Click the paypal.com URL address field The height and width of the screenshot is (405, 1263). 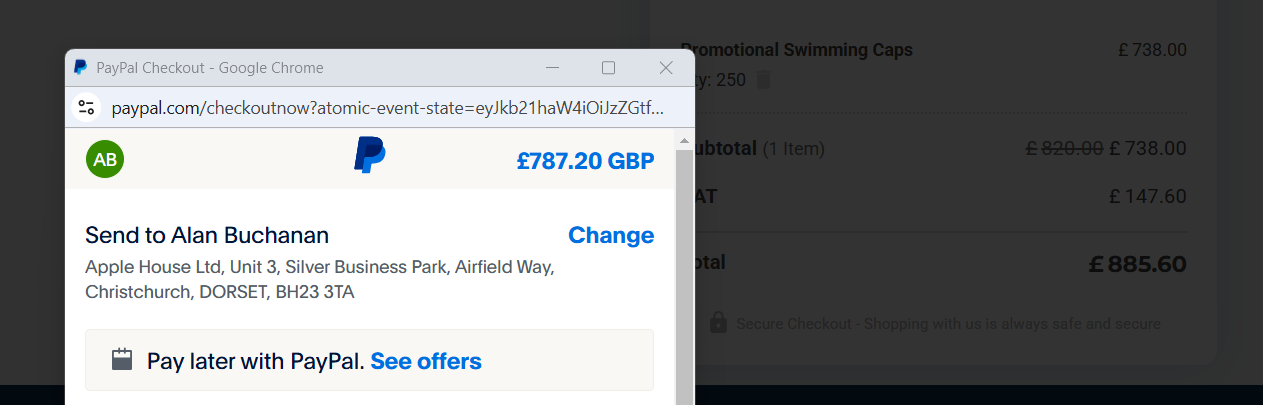pyautogui.click(x=387, y=108)
